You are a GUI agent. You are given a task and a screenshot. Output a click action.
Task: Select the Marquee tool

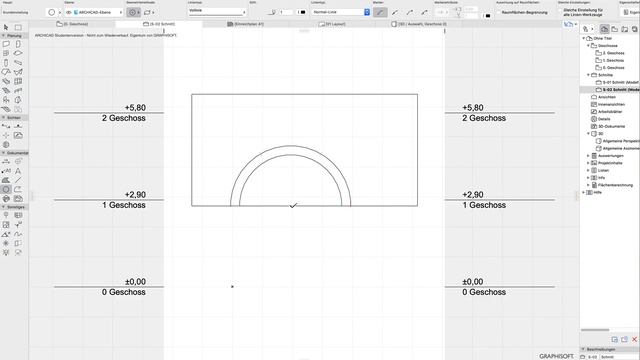tap(18, 27)
